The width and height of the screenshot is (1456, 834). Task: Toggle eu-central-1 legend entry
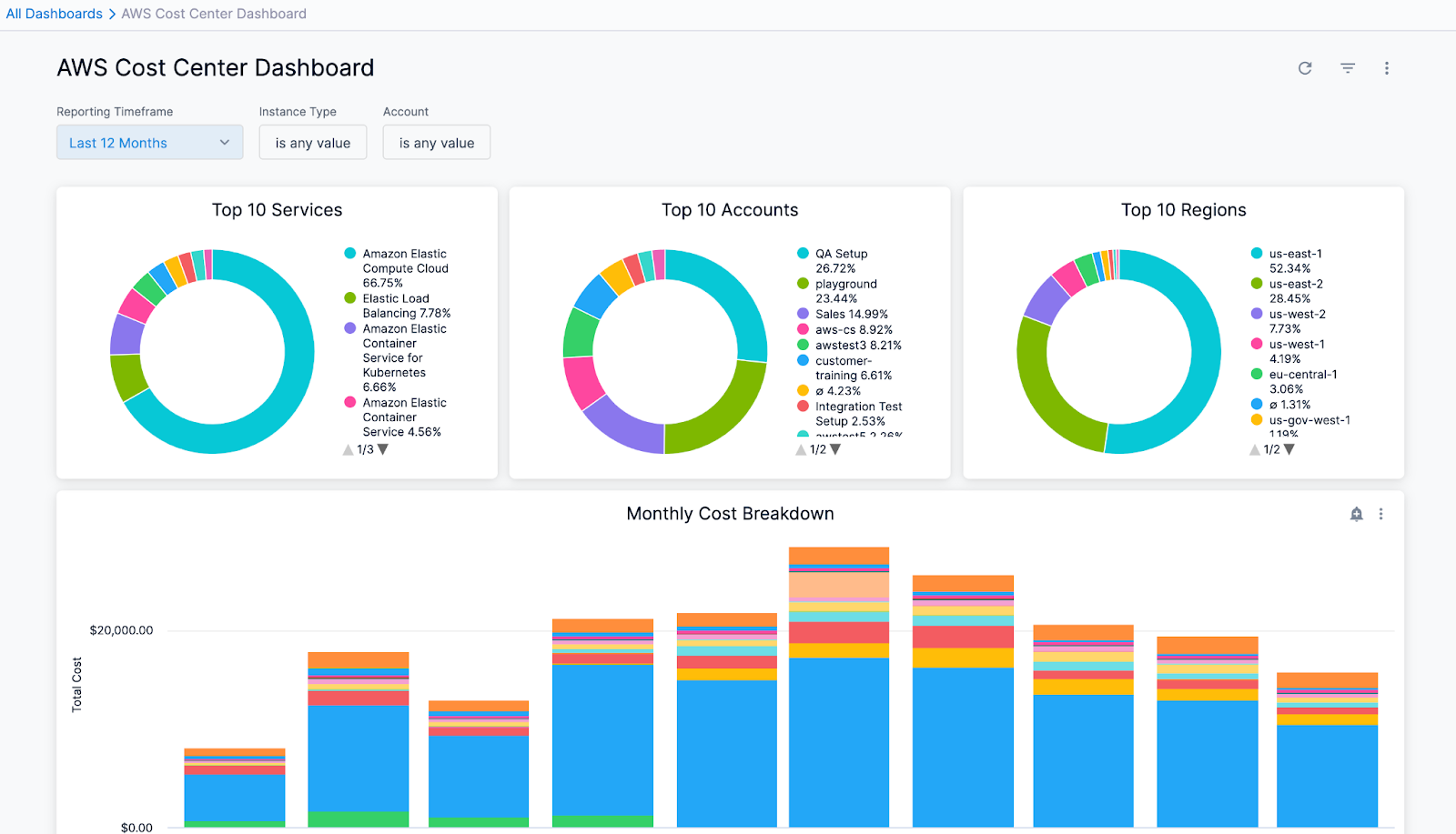(1294, 381)
